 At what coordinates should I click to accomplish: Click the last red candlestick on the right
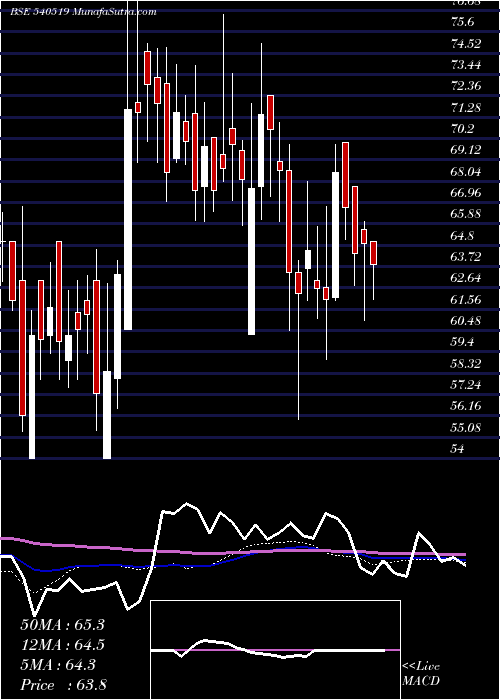pyautogui.click(x=374, y=253)
